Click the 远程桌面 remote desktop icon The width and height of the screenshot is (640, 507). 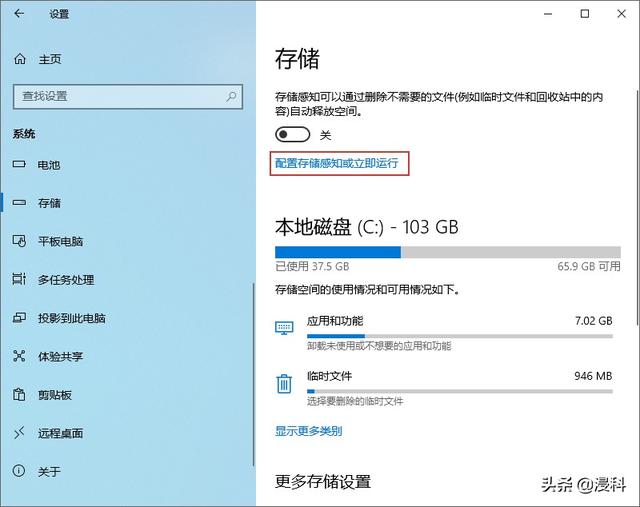pyautogui.click(x=19, y=433)
